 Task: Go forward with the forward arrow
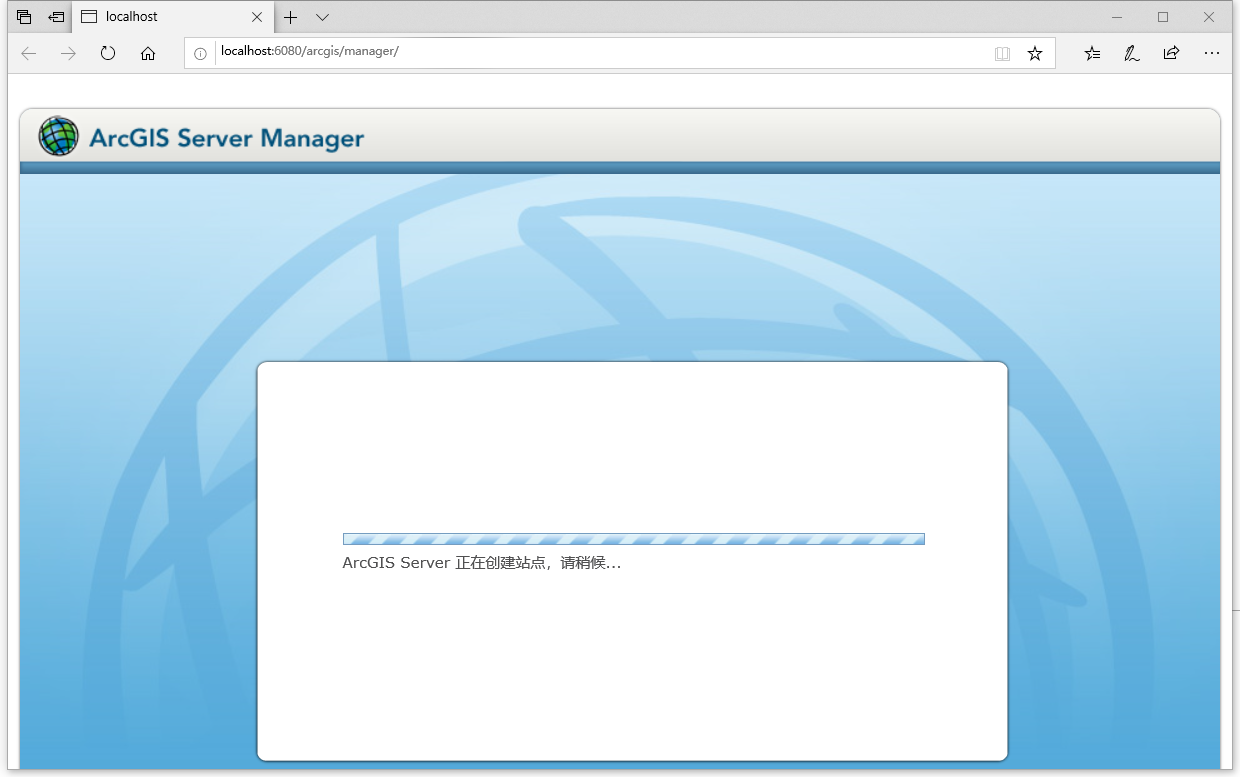point(68,53)
